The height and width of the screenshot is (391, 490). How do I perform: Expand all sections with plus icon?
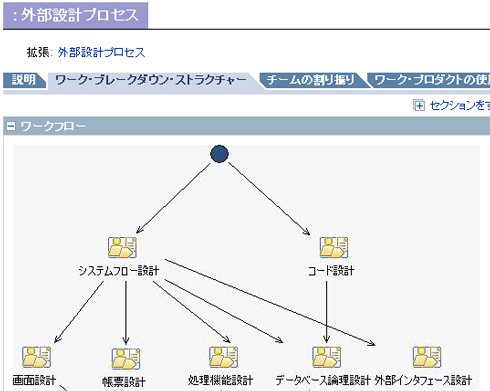coord(419,105)
